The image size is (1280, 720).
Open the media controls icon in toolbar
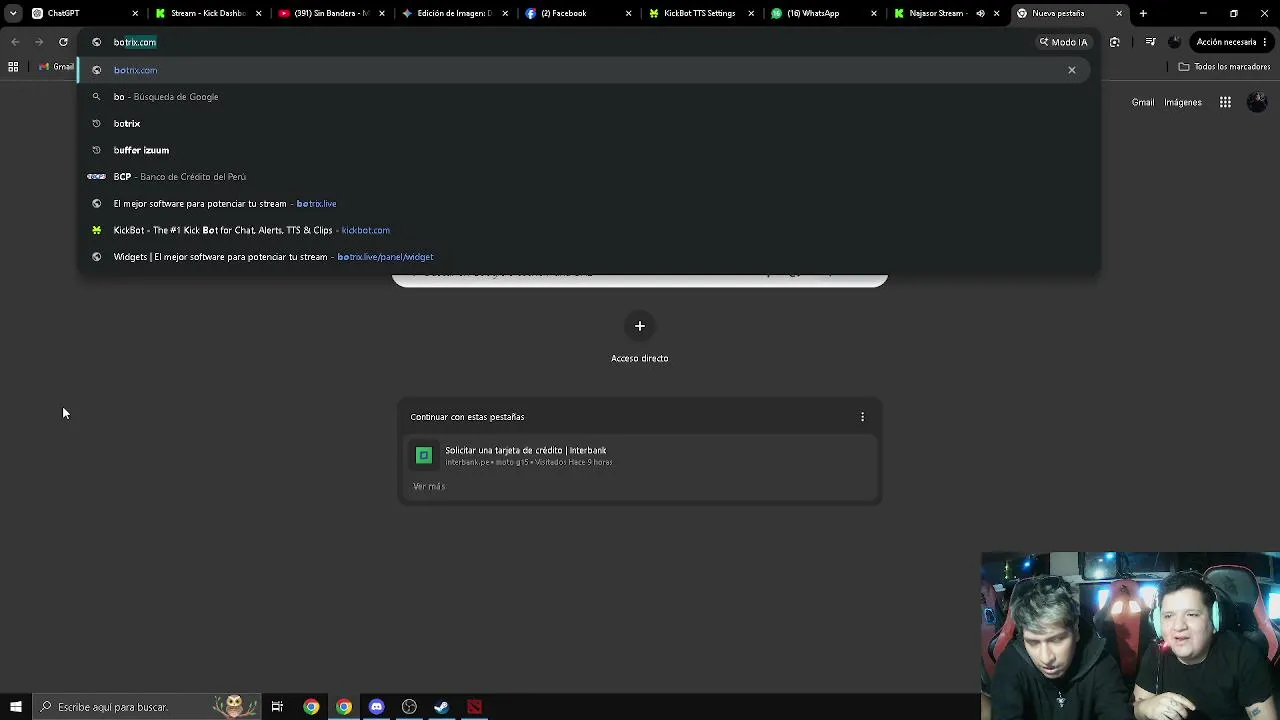[1150, 42]
